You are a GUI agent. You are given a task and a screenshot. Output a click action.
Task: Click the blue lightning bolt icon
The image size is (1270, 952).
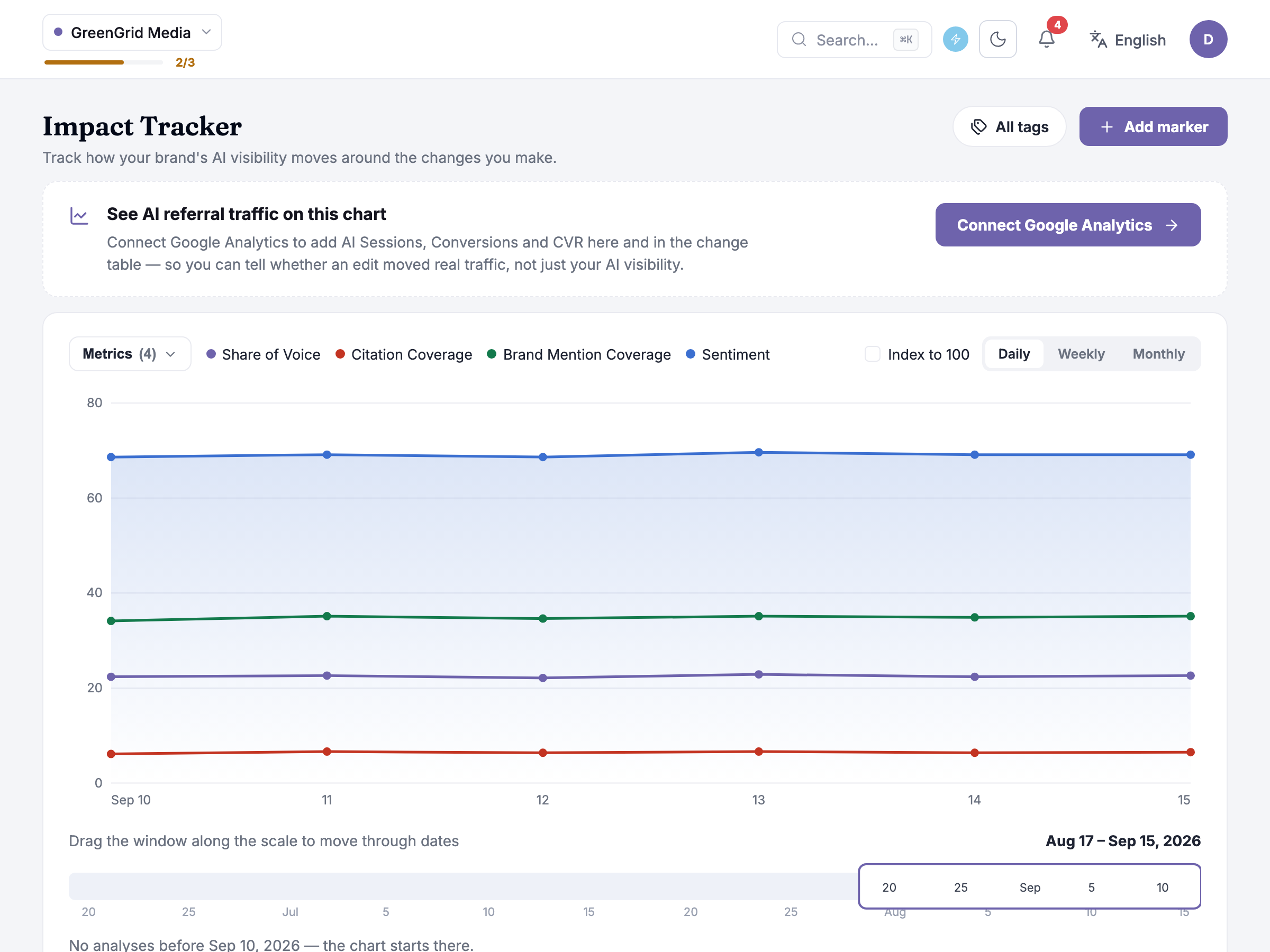(x=955, y=39)
